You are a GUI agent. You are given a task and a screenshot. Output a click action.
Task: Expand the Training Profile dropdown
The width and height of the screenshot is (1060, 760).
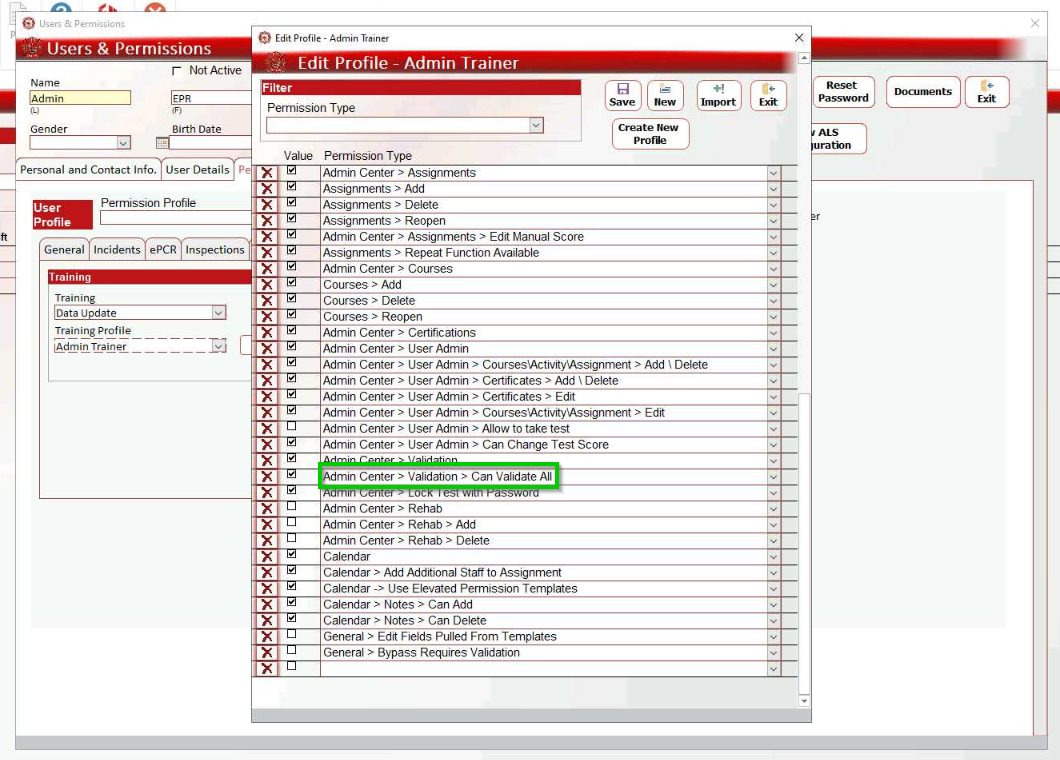click(219, 346)
